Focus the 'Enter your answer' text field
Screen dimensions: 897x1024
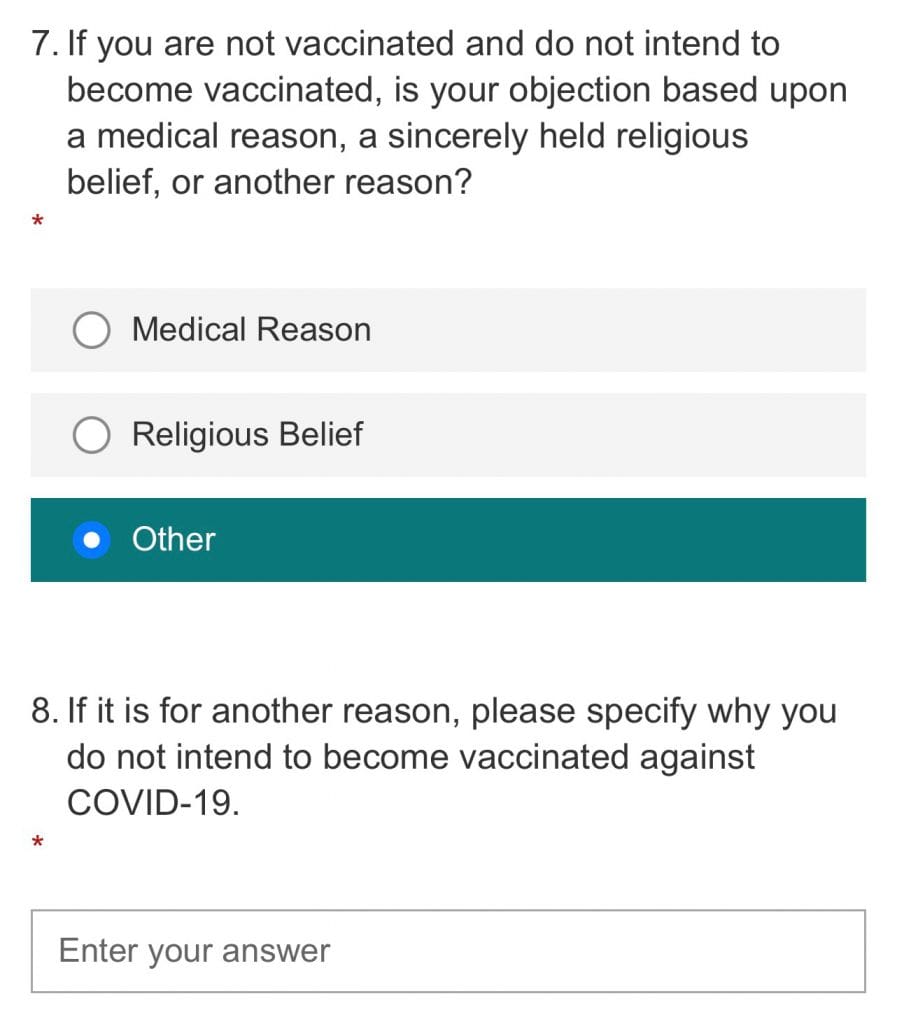pyautogui.click(x=448, y=951)
